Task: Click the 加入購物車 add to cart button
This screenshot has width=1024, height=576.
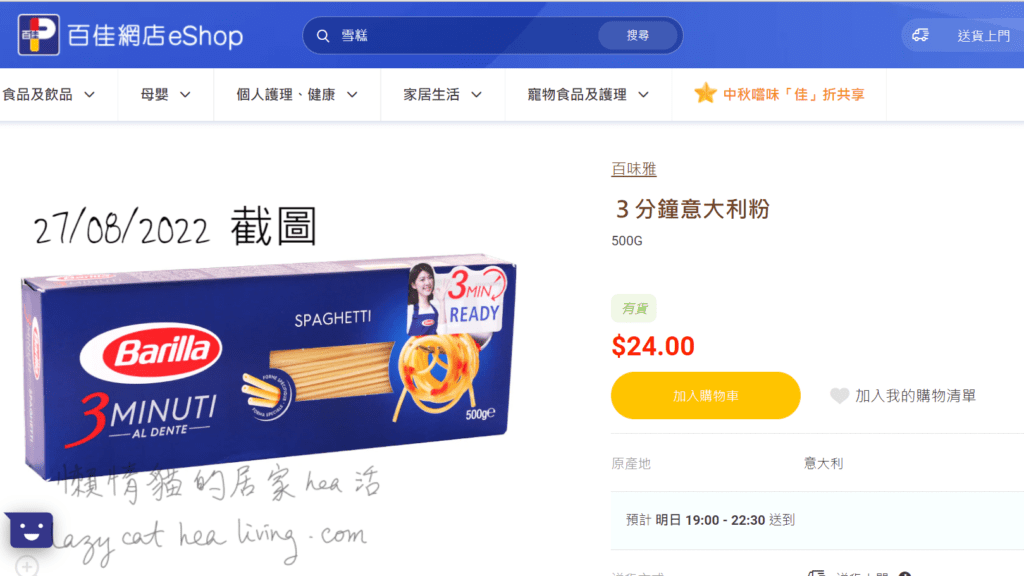Action: 705,396
